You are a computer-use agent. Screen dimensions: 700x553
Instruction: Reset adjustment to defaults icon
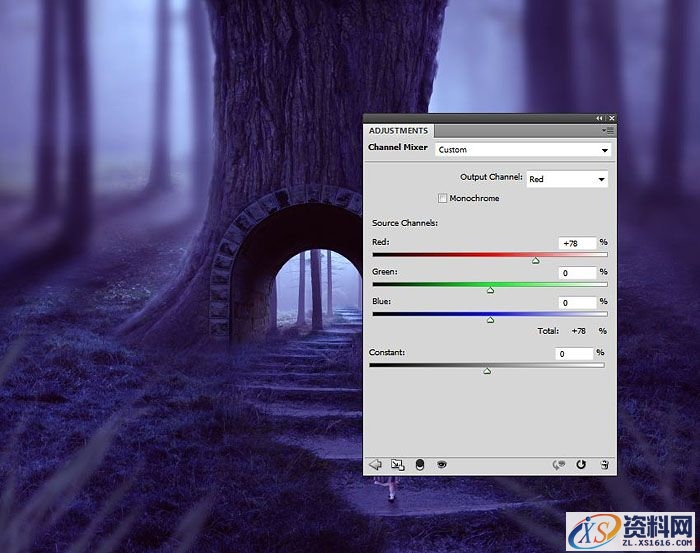(x=581, y=464)
